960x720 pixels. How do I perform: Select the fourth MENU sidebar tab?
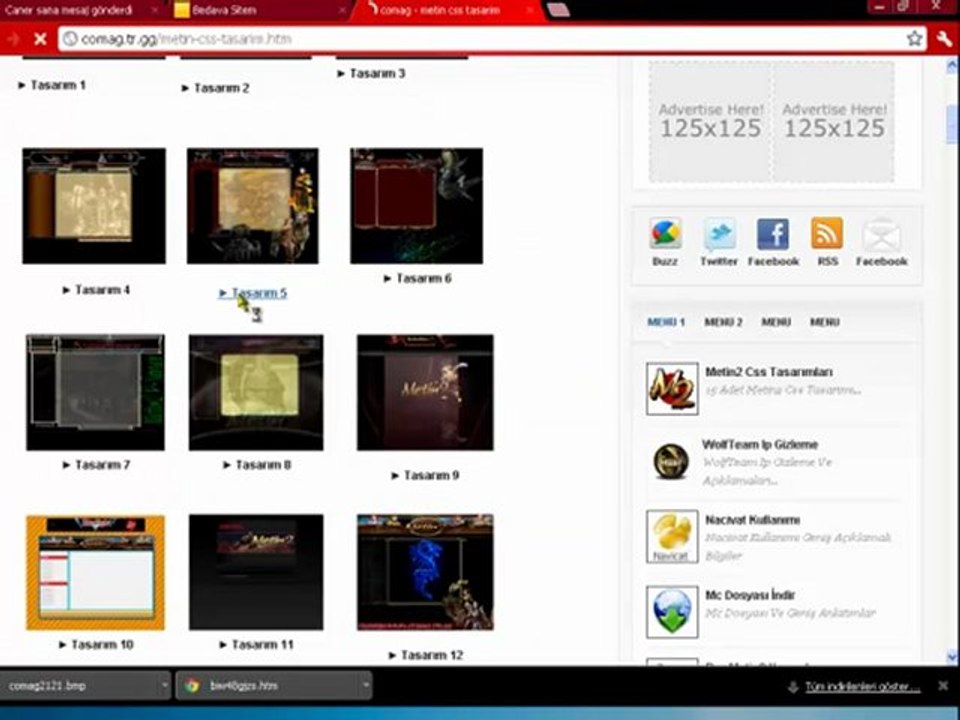825,322
